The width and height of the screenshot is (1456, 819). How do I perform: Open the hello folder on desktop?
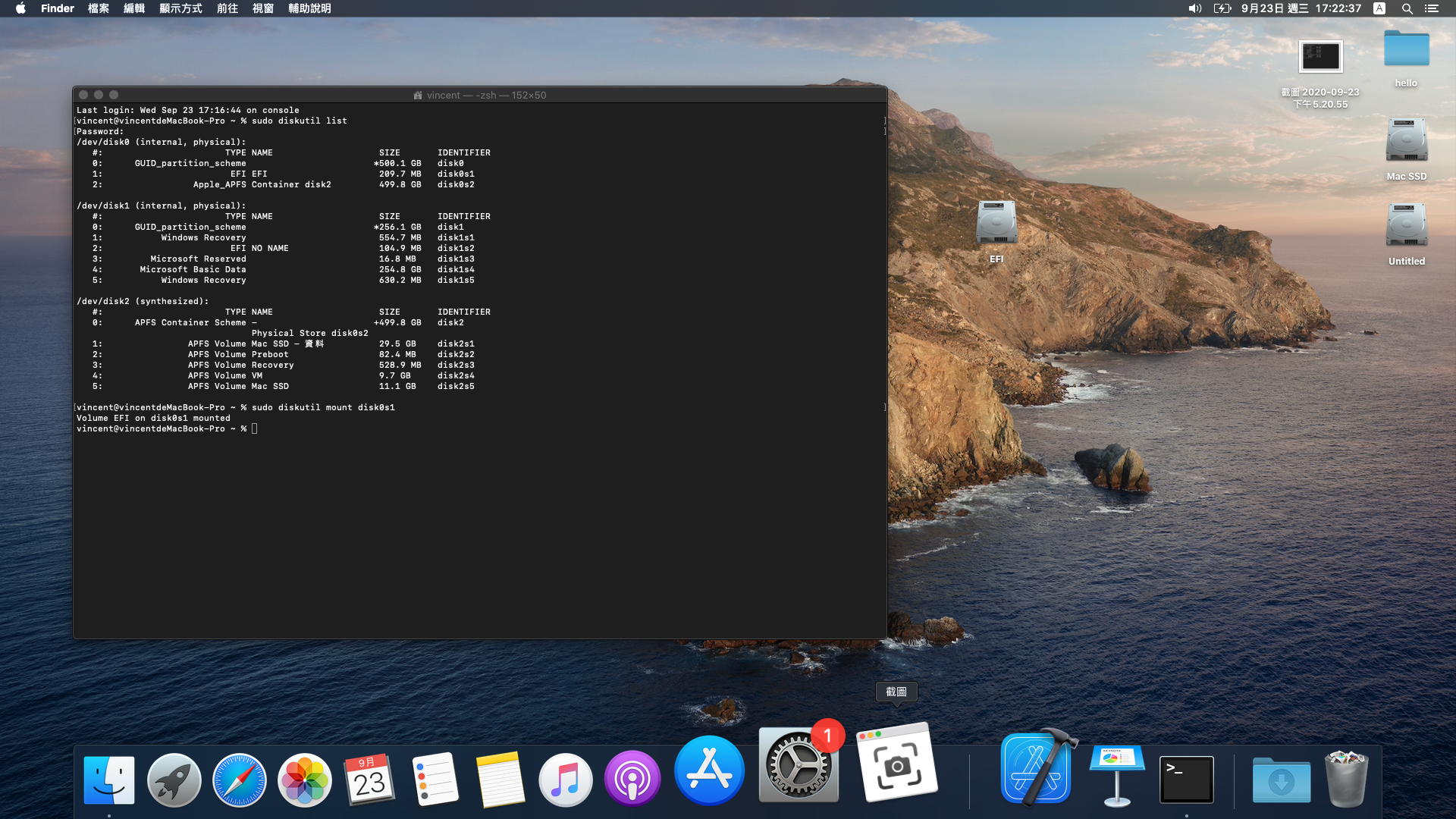(x=1406, y=50)
